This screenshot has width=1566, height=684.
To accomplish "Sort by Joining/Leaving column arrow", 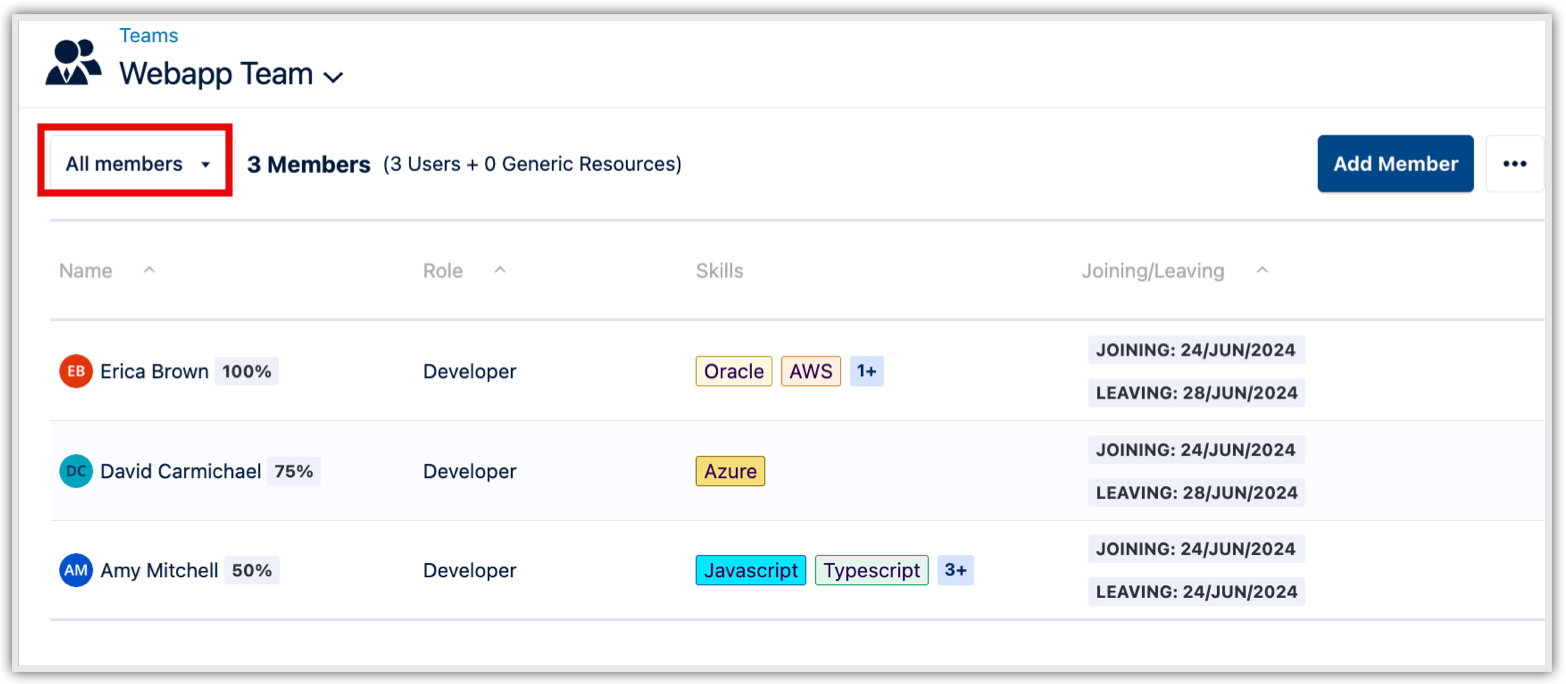I will [x=1262, y=270].
